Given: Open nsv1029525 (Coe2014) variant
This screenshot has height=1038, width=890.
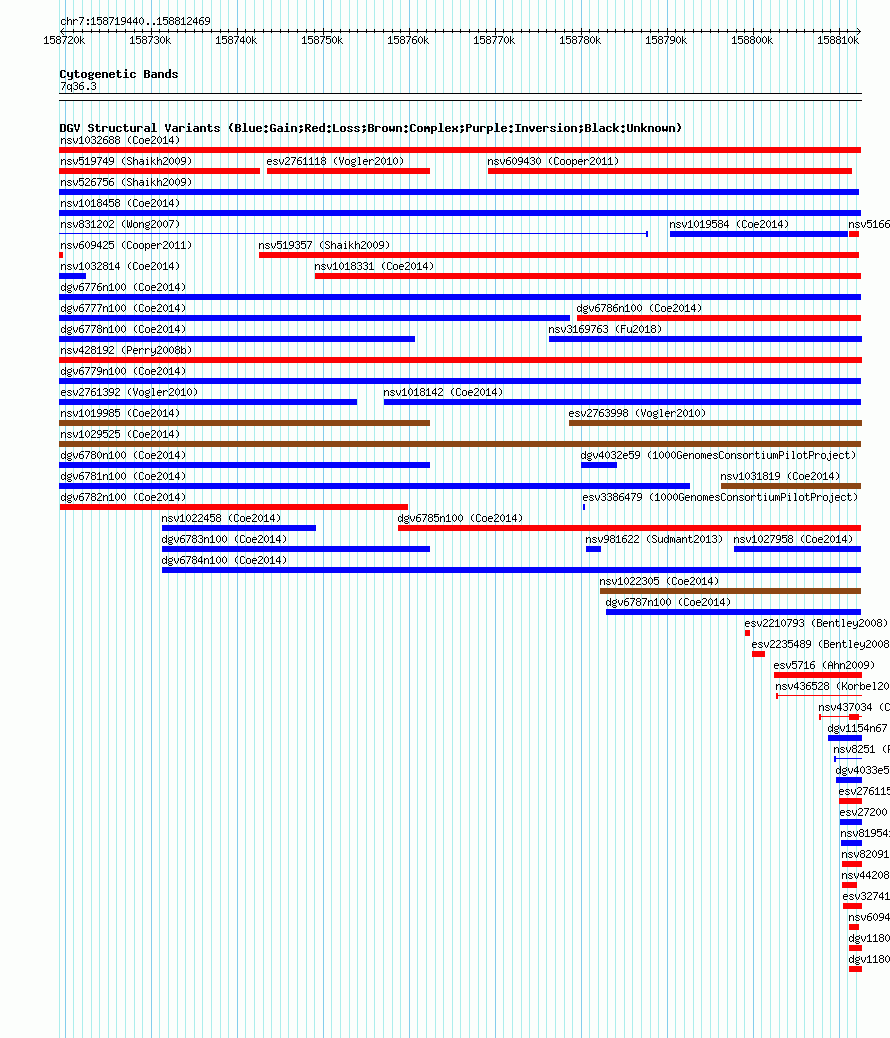Looking at the screenshot, I should pos(120,435).
